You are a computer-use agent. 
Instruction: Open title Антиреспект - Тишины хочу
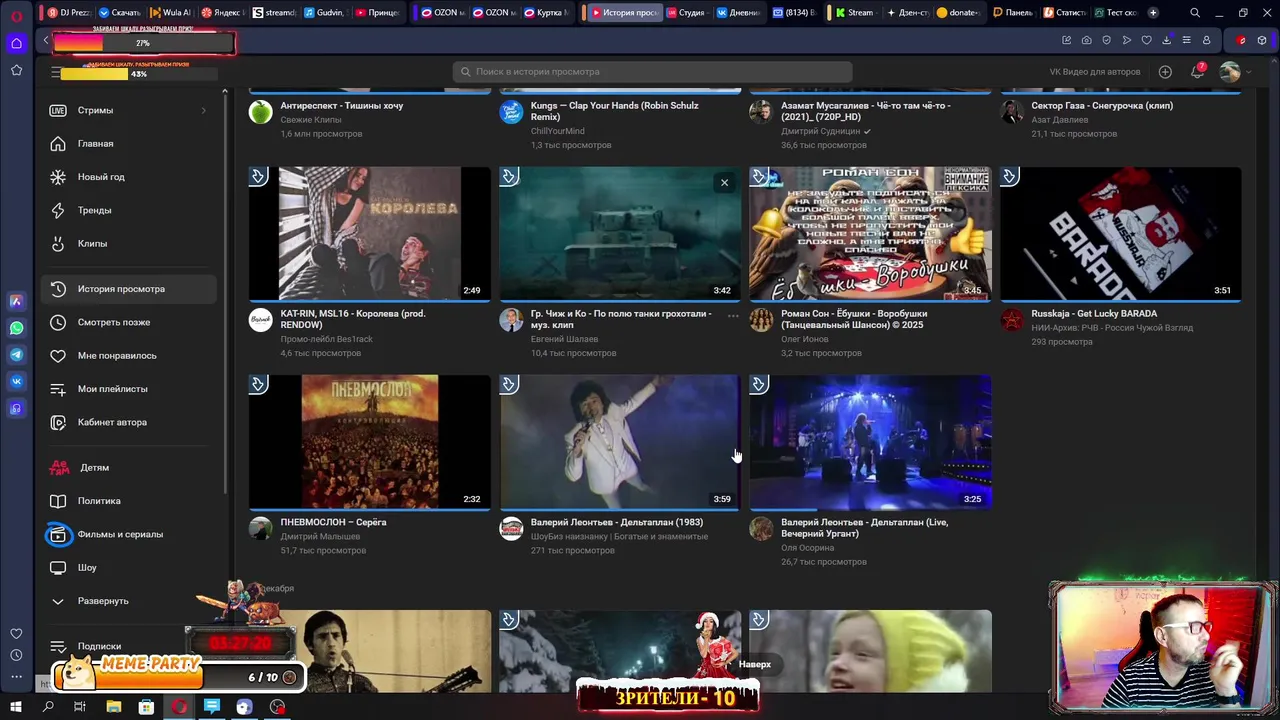point(342,105)
